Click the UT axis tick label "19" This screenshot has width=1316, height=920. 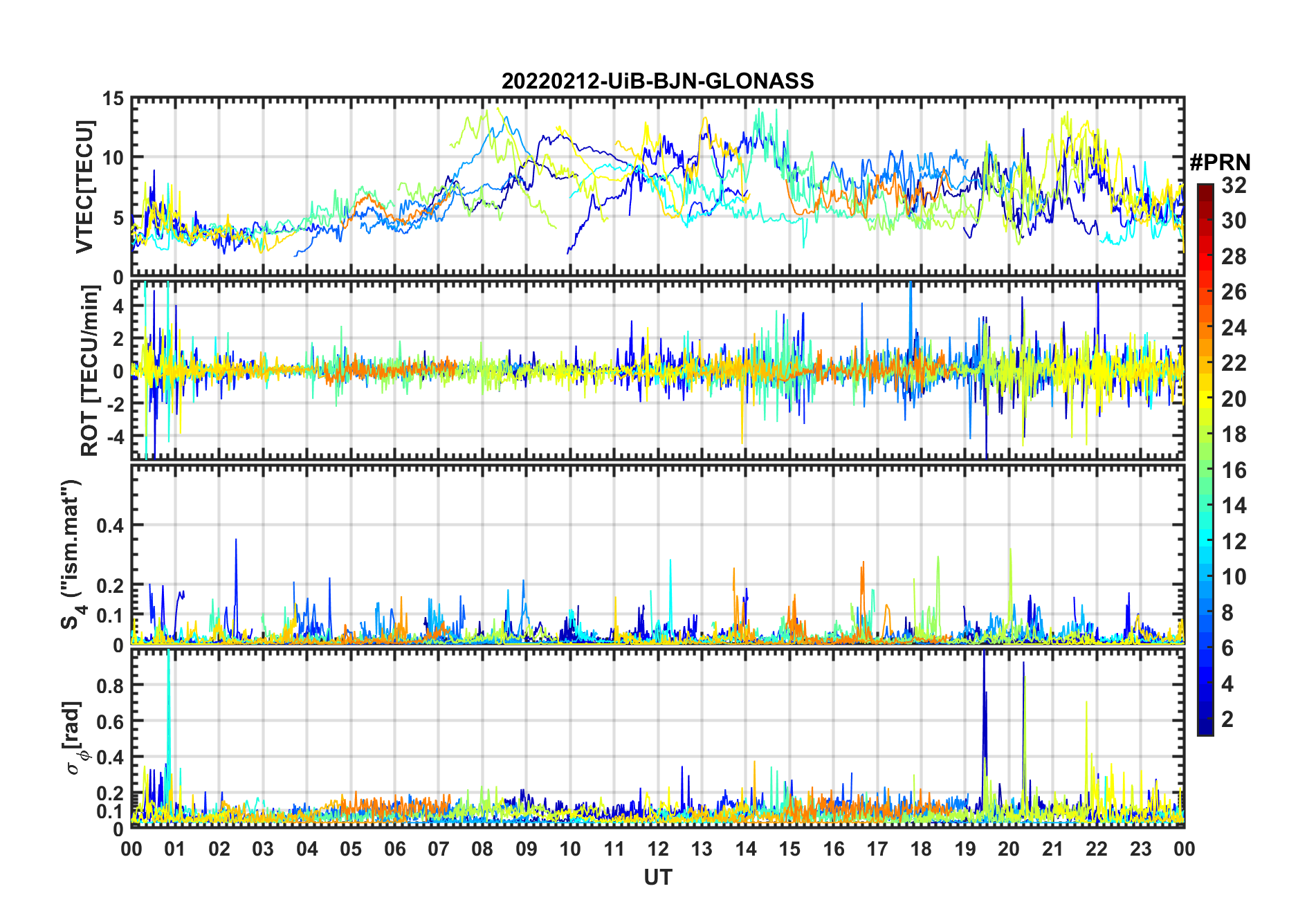point(965,849)
